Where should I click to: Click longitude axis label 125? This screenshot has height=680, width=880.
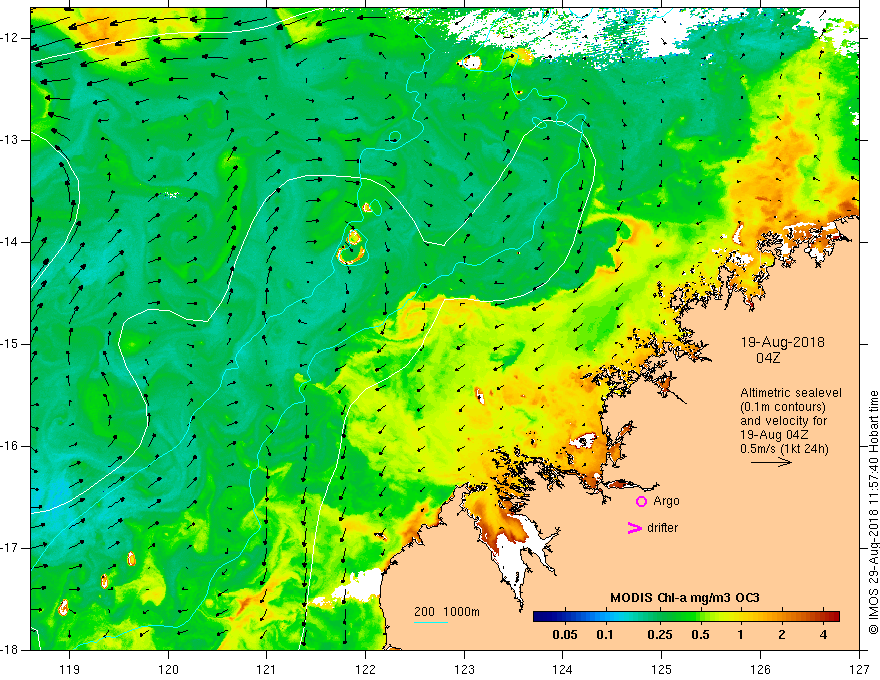[x=662, y=669]
